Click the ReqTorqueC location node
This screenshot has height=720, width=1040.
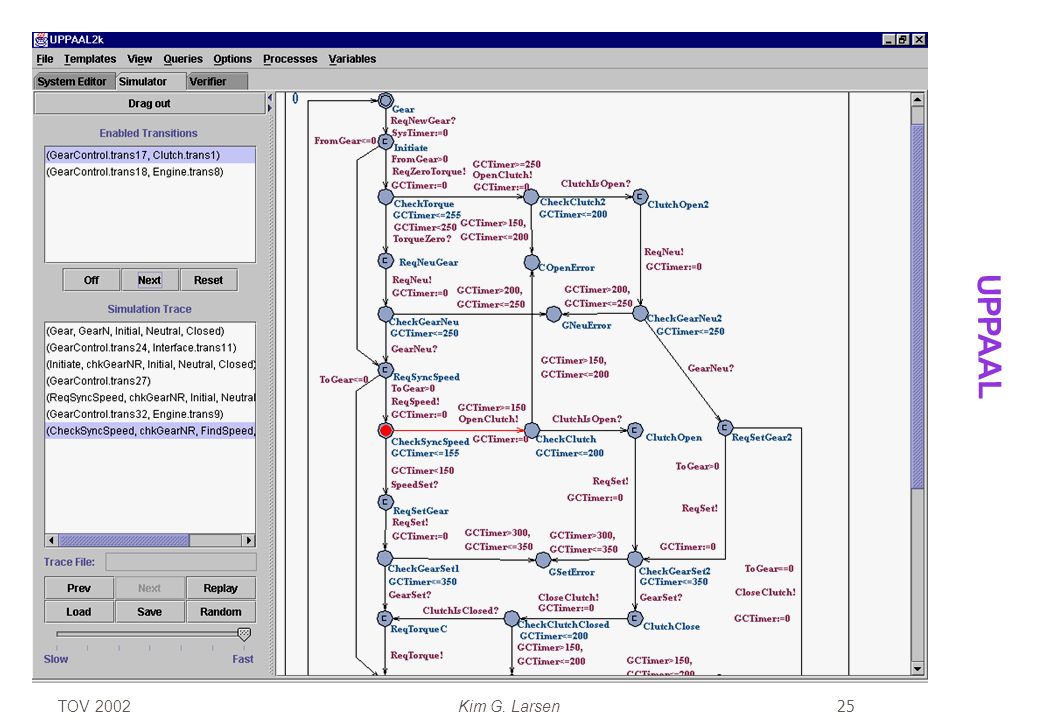tap(385, 618)
